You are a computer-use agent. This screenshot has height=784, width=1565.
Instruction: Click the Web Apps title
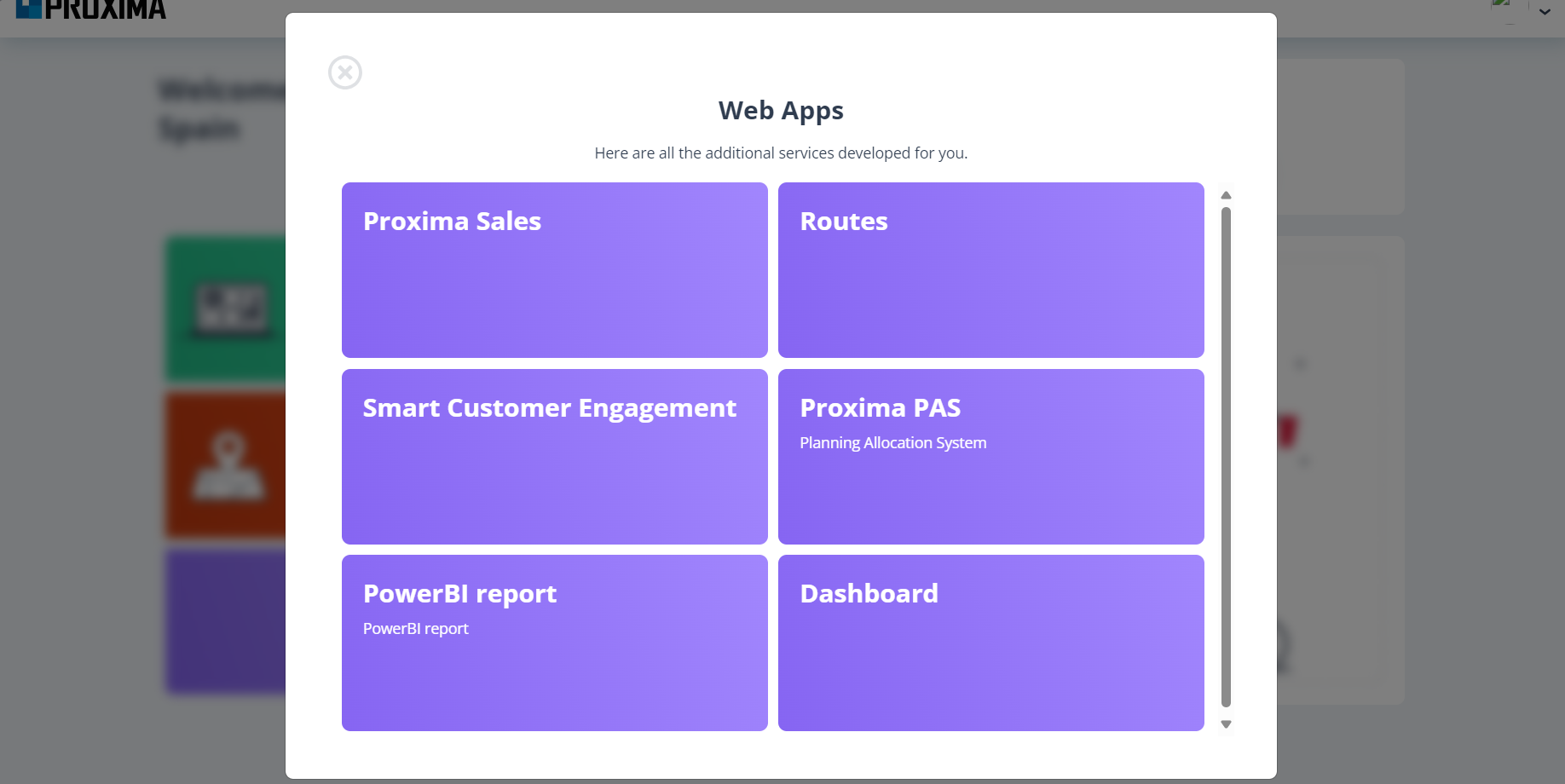click(x=781, y=110)
